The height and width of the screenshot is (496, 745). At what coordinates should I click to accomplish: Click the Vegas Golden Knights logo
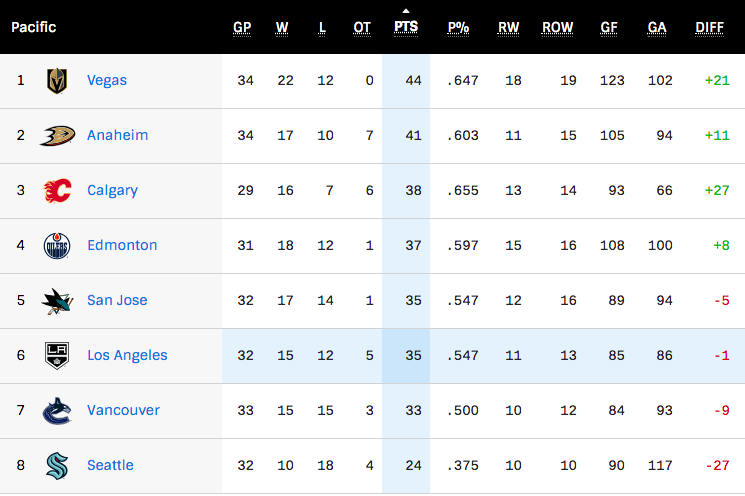(x=57, y=81)
